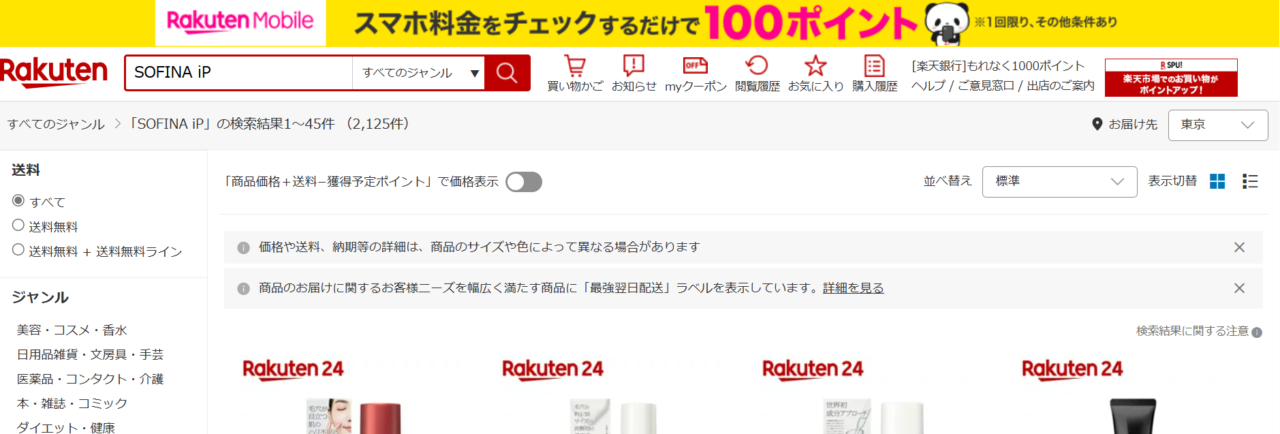The width and height of the screenshot is (1280, 434).
Task: Click the info icon beside 検索結果に関する注意
Action: click(x=1257, y=332)
